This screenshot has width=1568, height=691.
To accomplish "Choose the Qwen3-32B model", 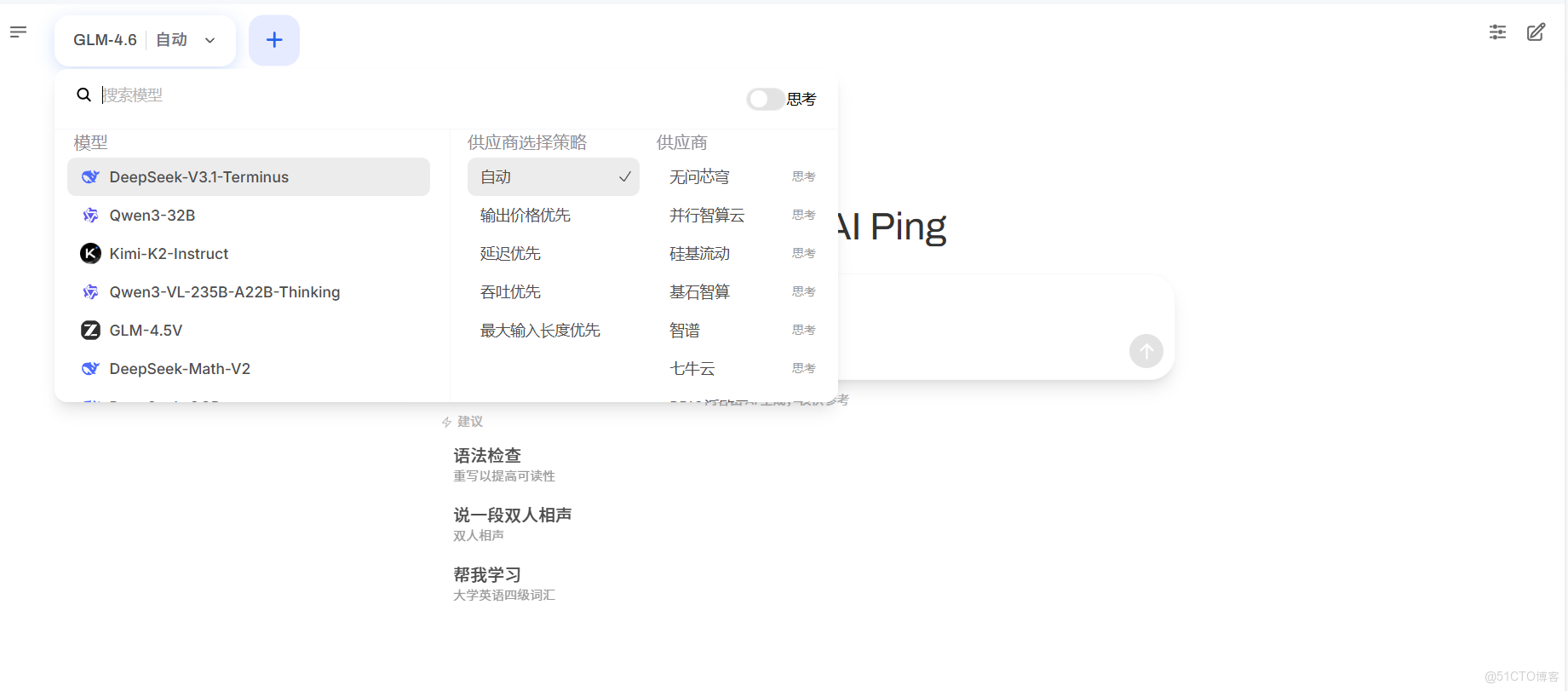I will coord(249,216).
